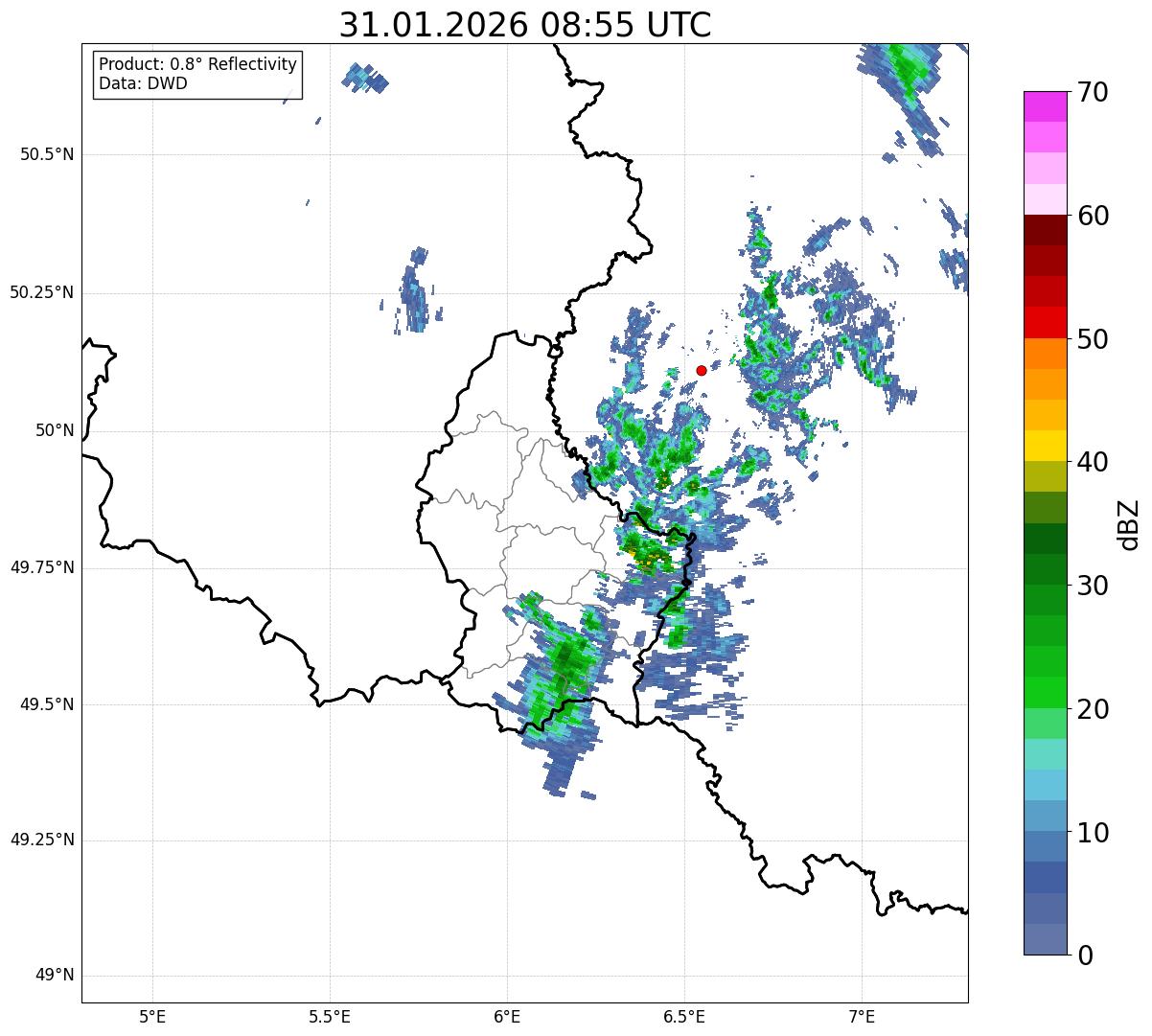This screenshot has width=1152, height=1036.
Task: Click the magenta top segment of the colorbar
Action: 1045,106
